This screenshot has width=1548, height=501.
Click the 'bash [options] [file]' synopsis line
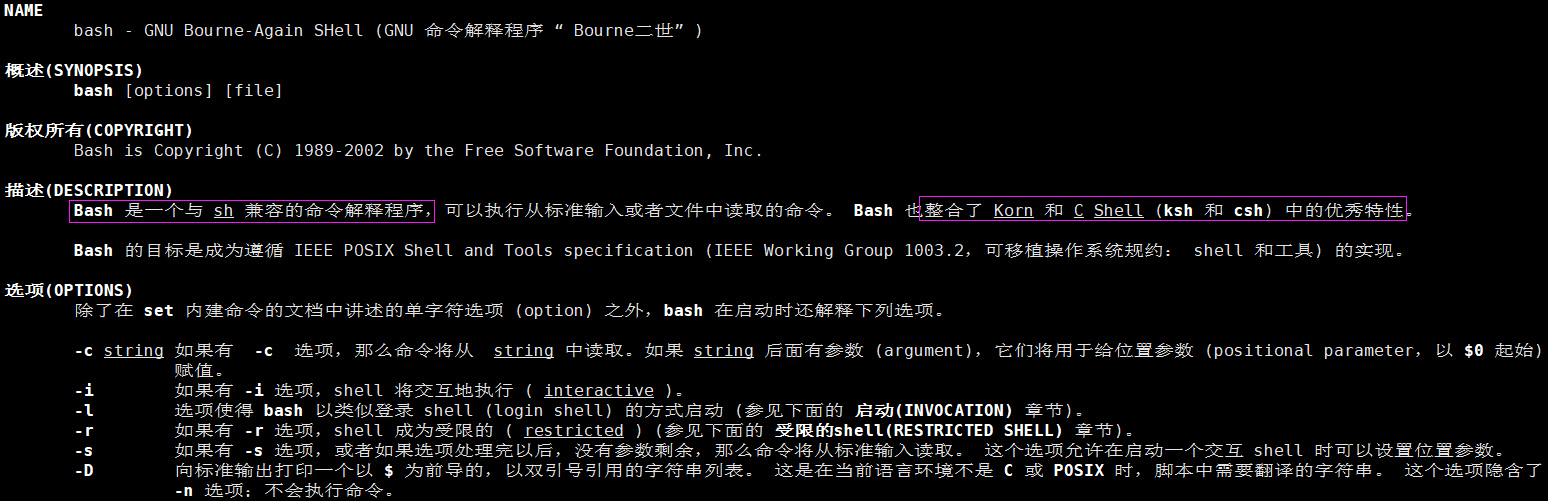pyautogui.click(x=179, y=90)
